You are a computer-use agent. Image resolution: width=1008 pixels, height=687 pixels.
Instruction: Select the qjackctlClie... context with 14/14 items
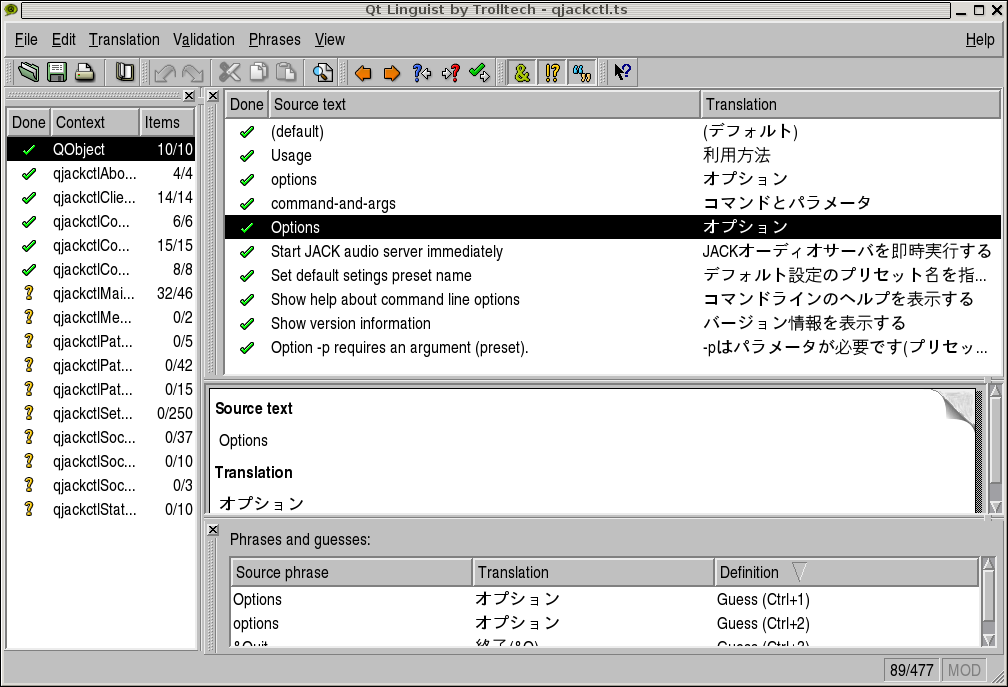tap(101, 197)
